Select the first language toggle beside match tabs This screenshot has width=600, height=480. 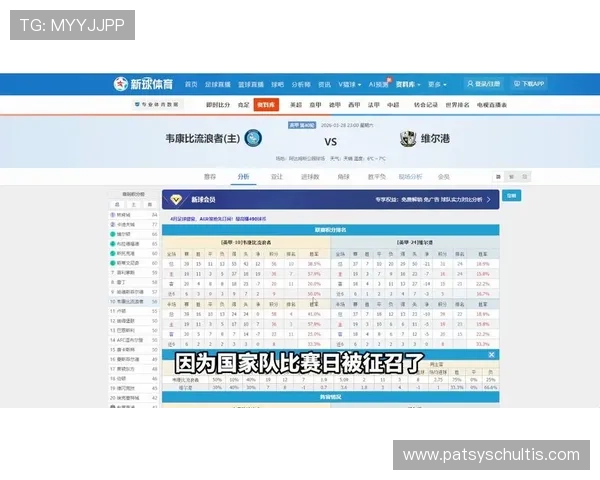click(498, 176)
